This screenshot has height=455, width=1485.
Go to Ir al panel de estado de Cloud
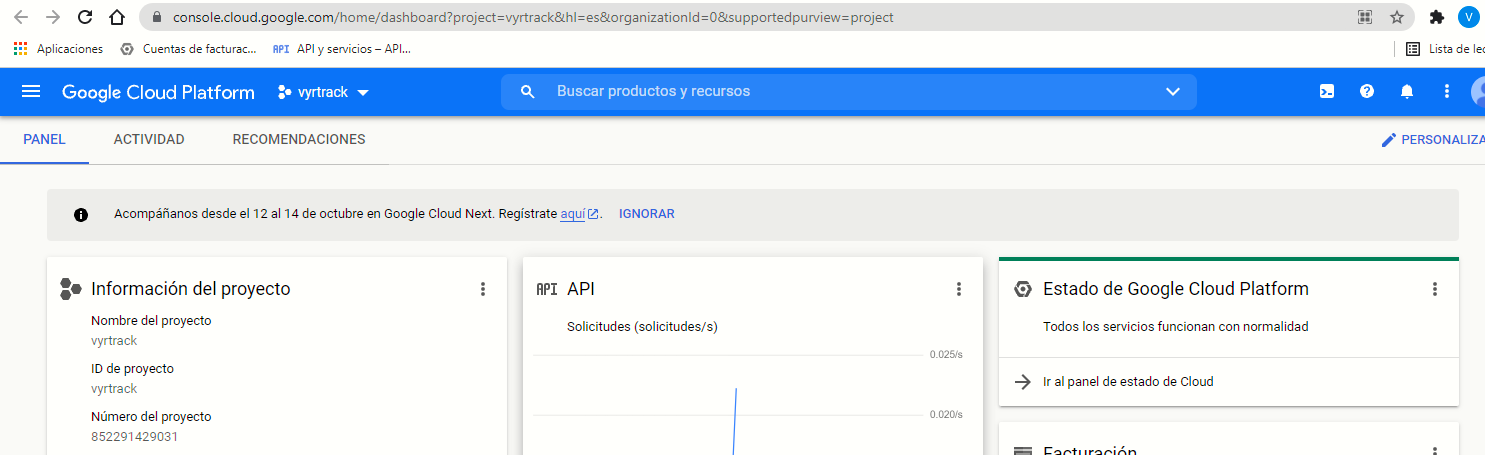pos(1128,382)
